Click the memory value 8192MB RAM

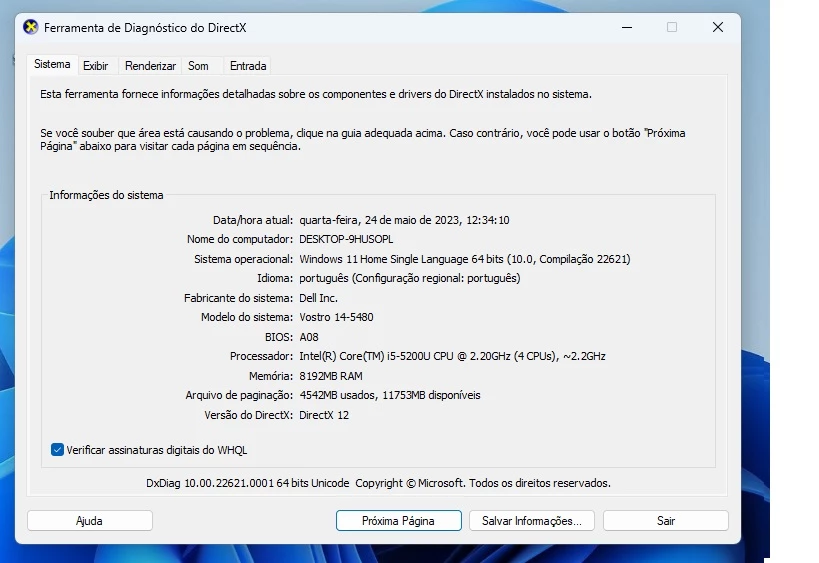(x=331, y=376)
